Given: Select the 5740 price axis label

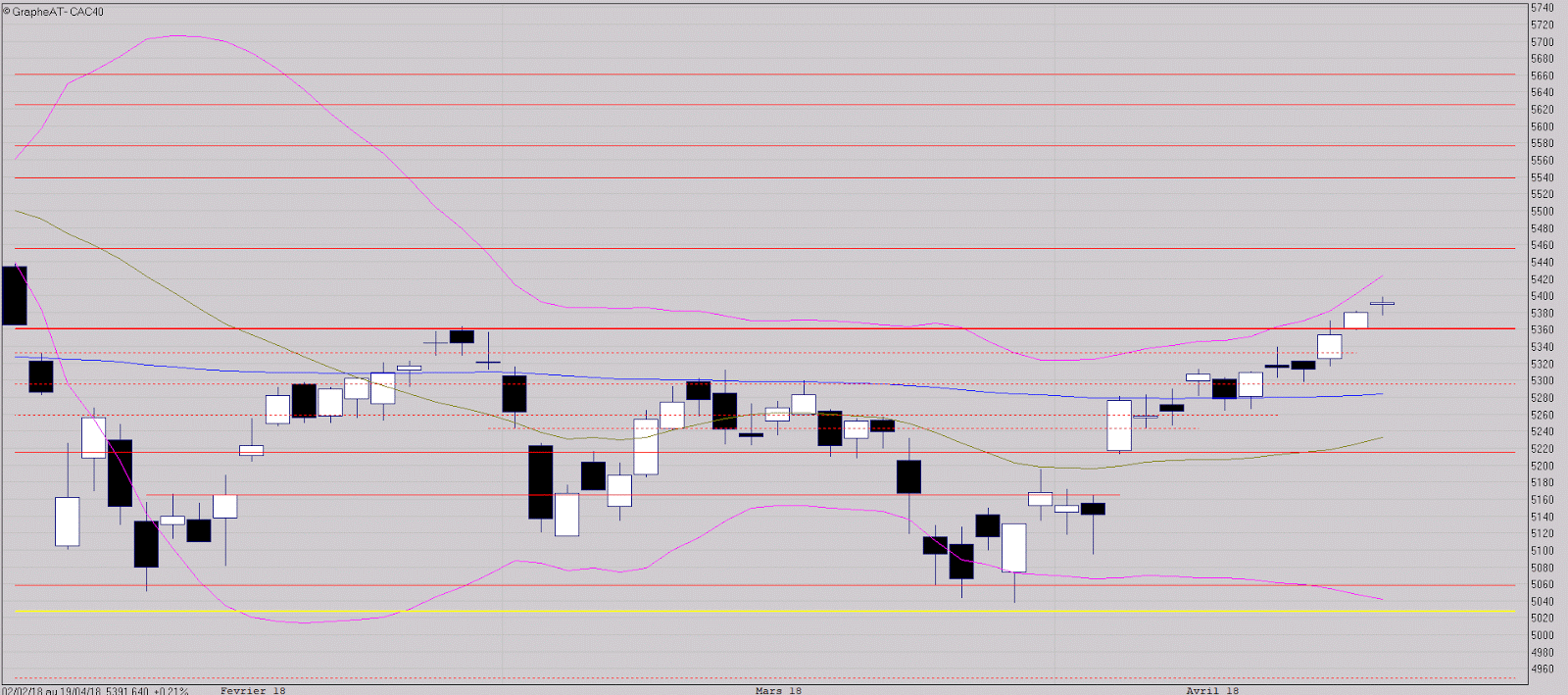Looking at the screenshot, I should point(1542,8).
